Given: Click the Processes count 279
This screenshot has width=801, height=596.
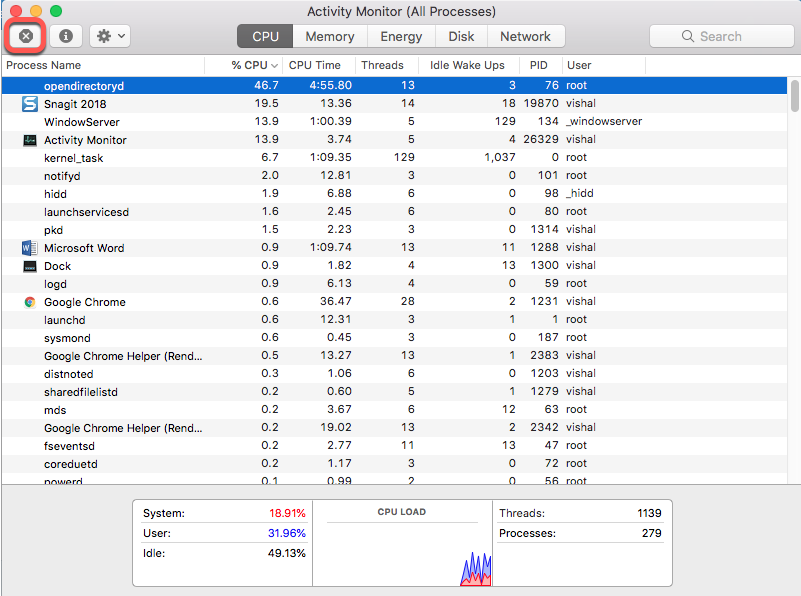Looking at the screenshot, I should [x=652, y=533].
